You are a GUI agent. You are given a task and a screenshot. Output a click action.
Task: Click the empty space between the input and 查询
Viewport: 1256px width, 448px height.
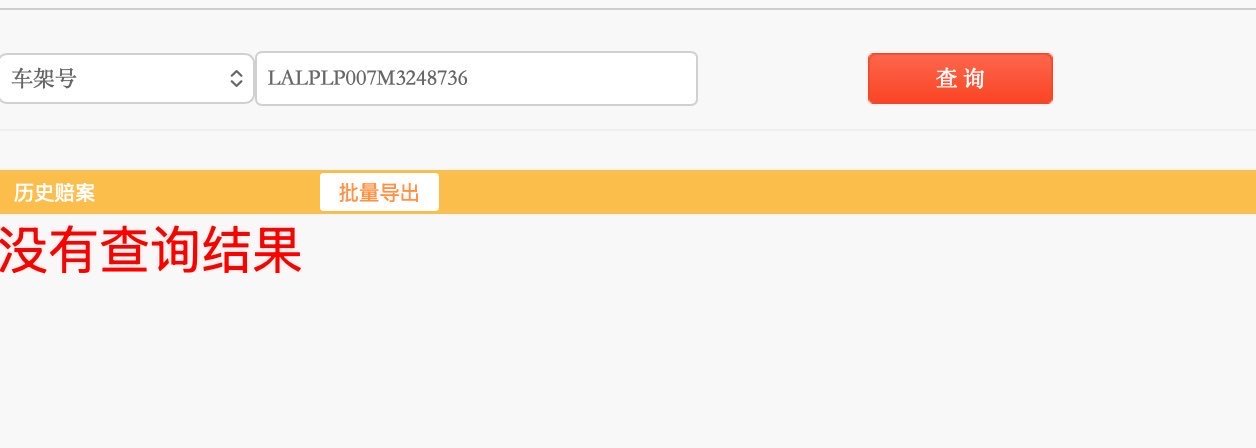click(782, 78)
